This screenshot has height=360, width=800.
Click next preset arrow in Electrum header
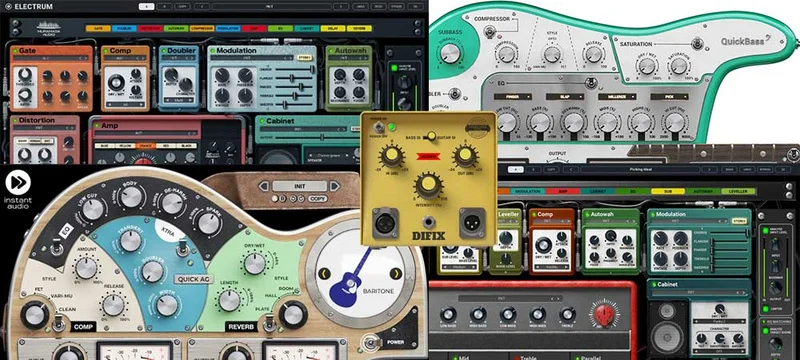[341, 7]
